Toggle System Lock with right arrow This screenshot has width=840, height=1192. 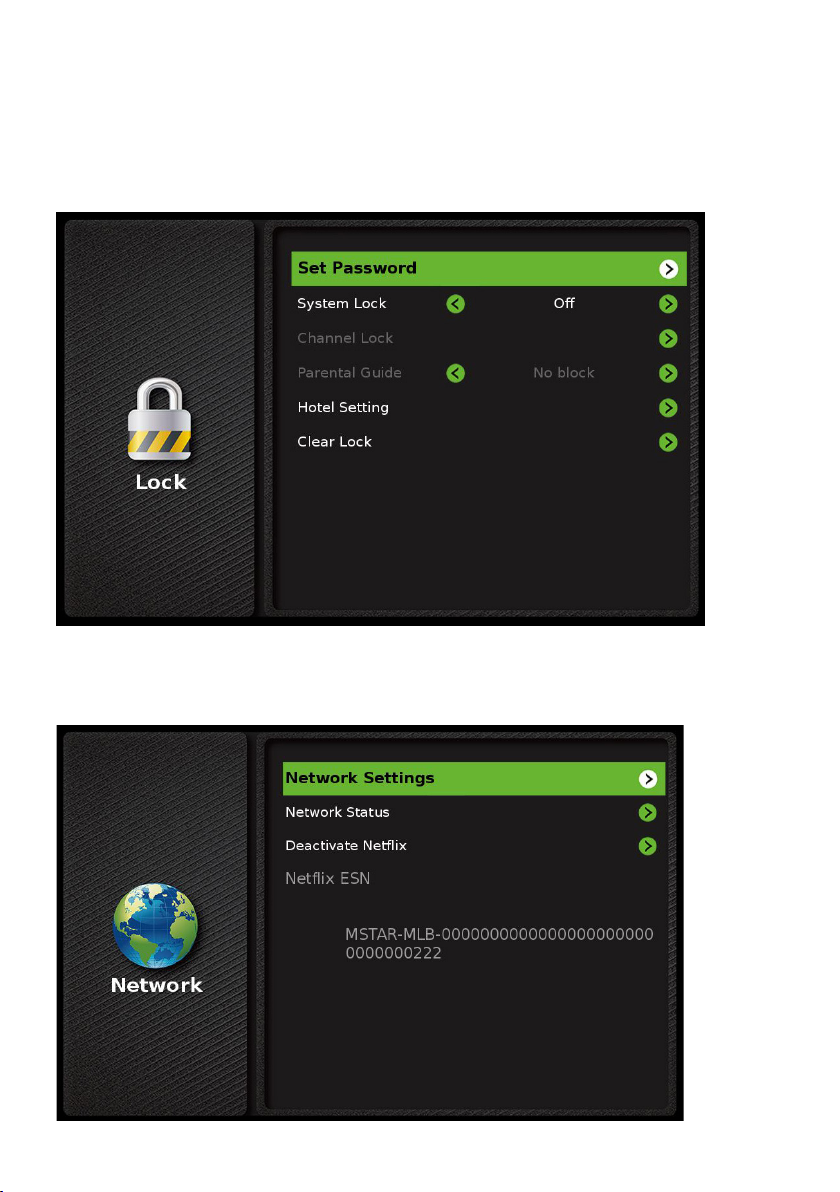pyautogui.click(x=668, y=304)
